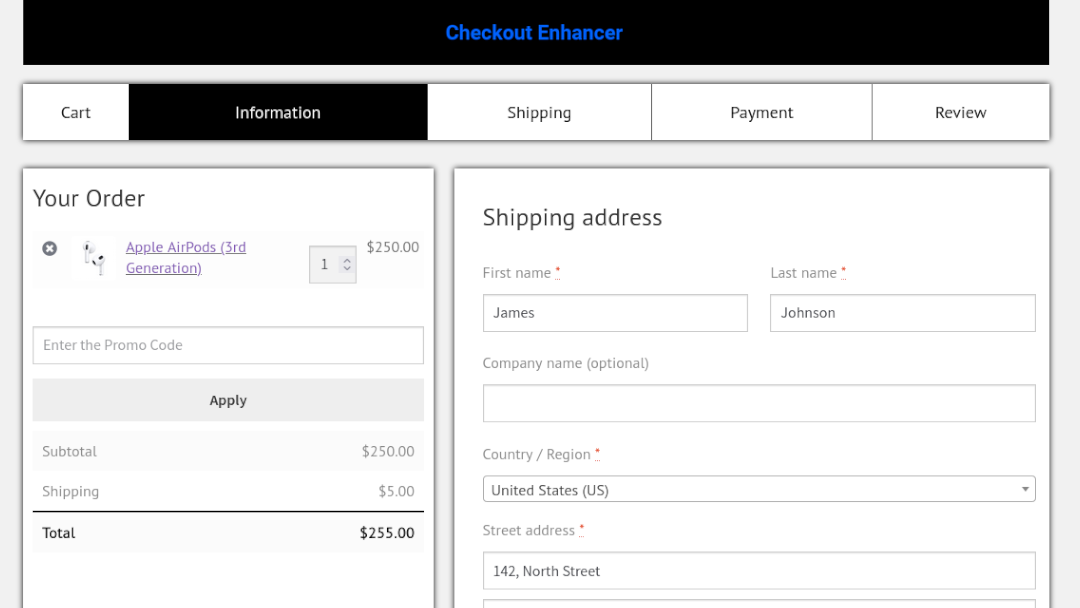Click the Company name optional field
This screenshot has width=1080, height=608.
759,402
